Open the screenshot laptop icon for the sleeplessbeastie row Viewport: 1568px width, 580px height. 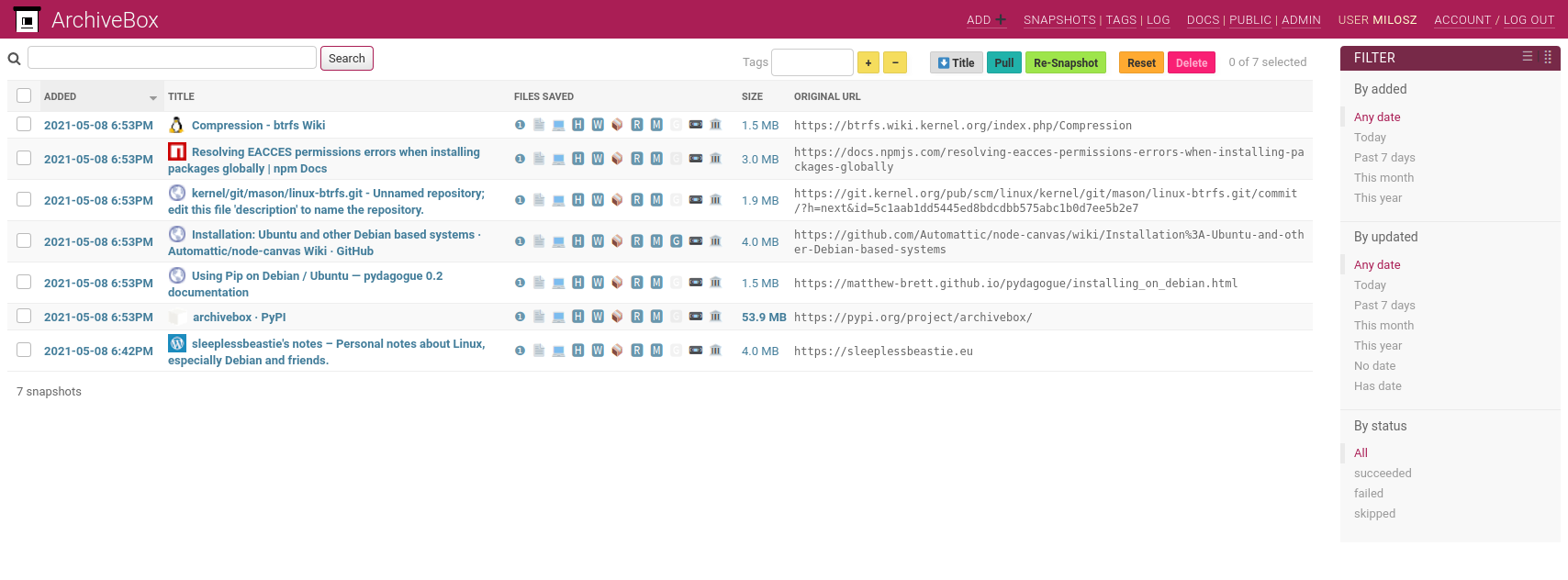point(558,351)
